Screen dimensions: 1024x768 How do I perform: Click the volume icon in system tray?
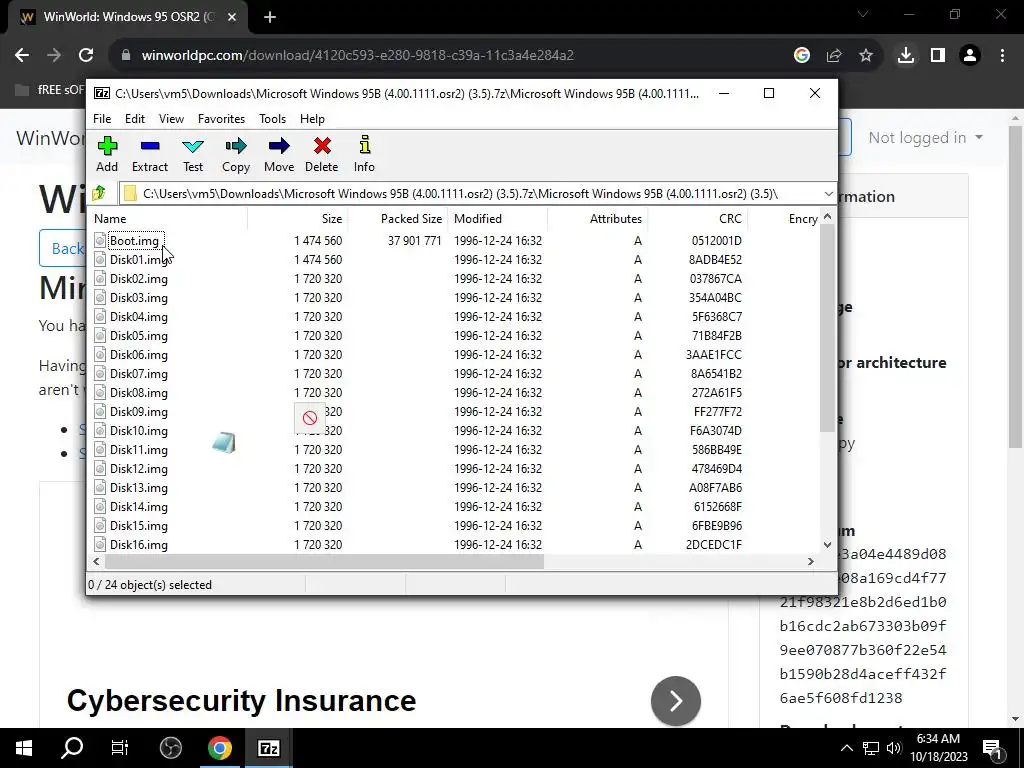(x=894, y=748)
